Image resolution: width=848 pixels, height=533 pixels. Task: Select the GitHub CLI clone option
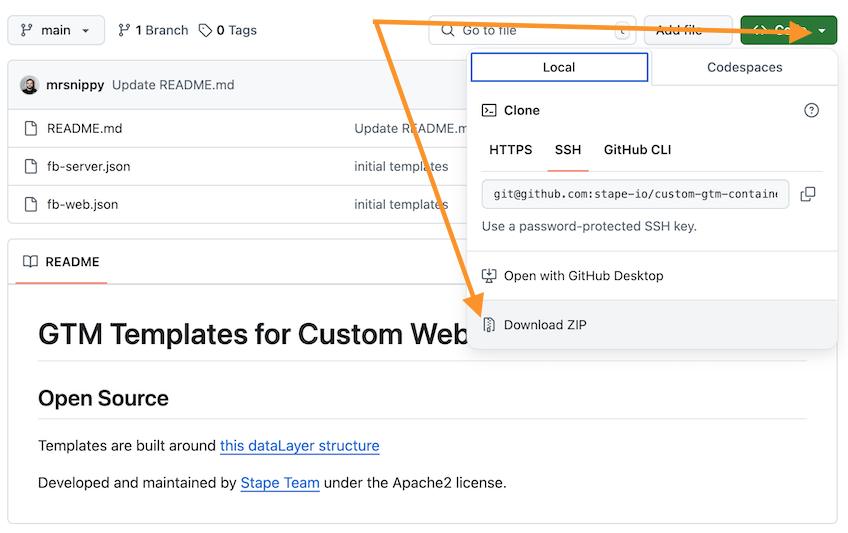coord(638,150)
